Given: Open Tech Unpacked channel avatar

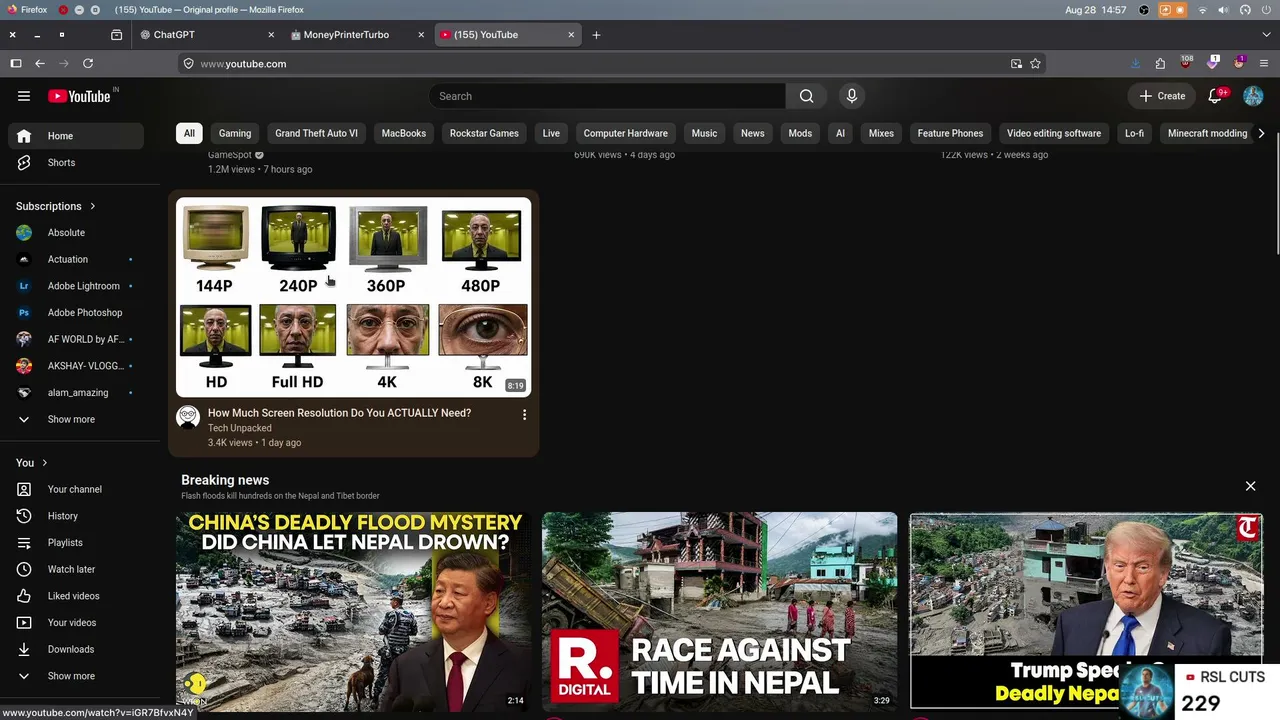Looking at the screenshot, I should click(x=188, y=417).
